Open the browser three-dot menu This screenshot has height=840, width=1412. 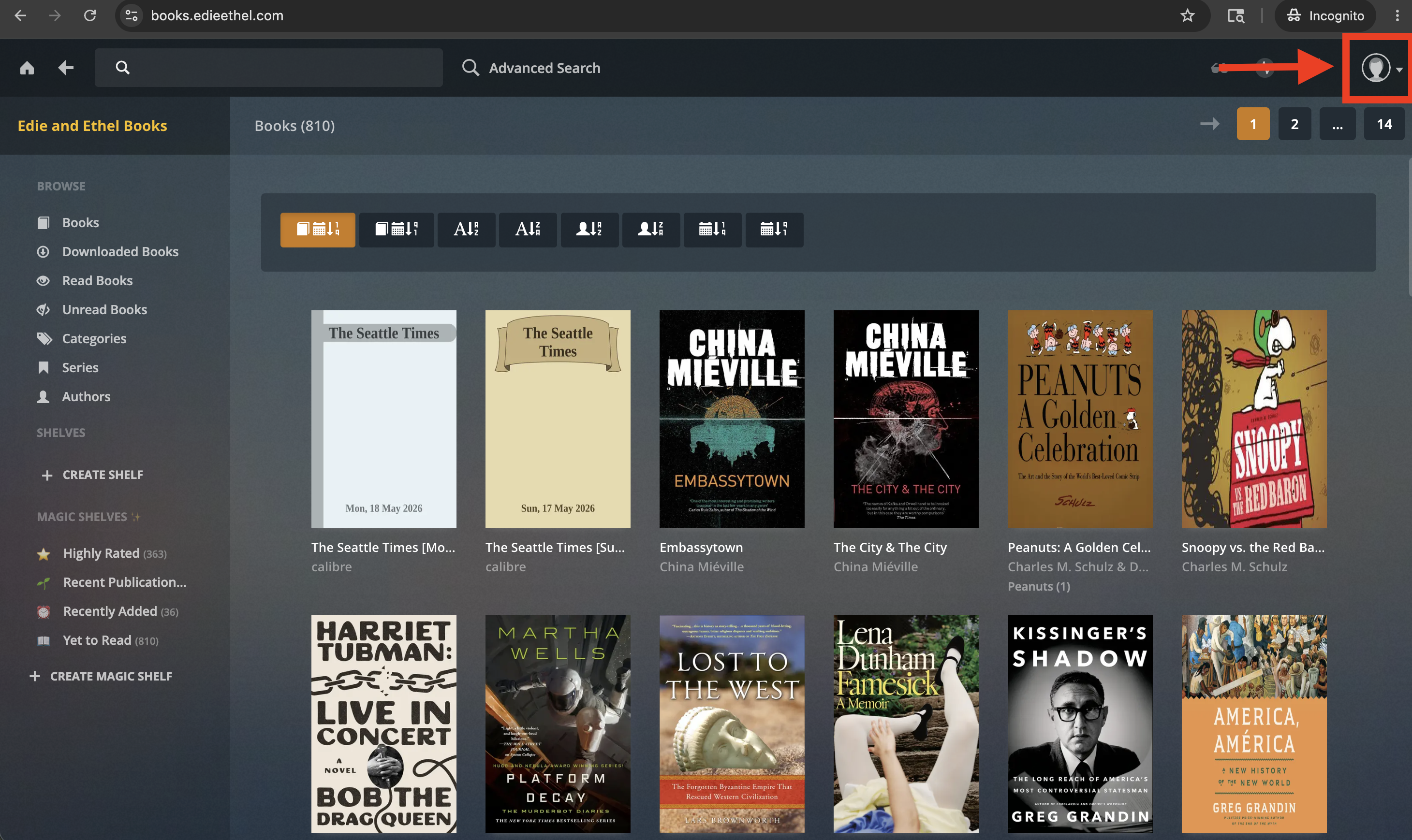(x=1397, y=15)
